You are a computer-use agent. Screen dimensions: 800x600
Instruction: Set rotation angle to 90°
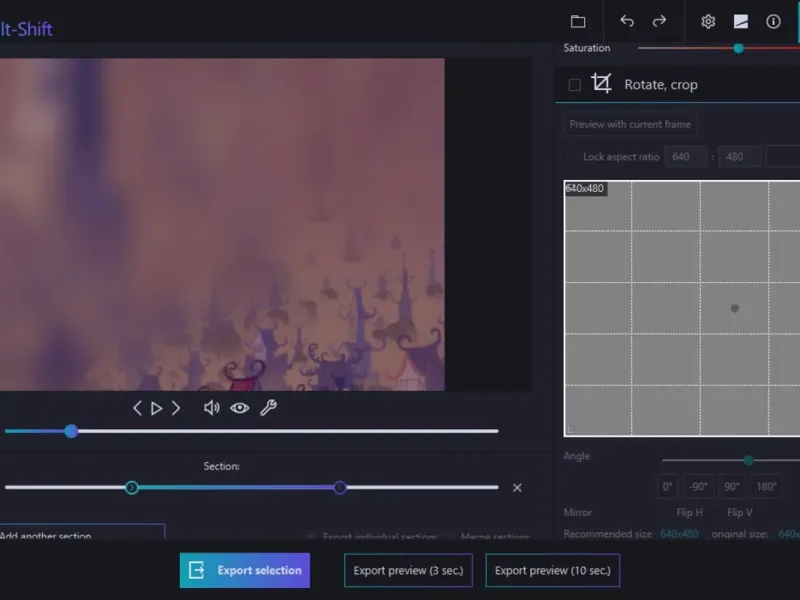pyautogui.click(x=732, y=487)
